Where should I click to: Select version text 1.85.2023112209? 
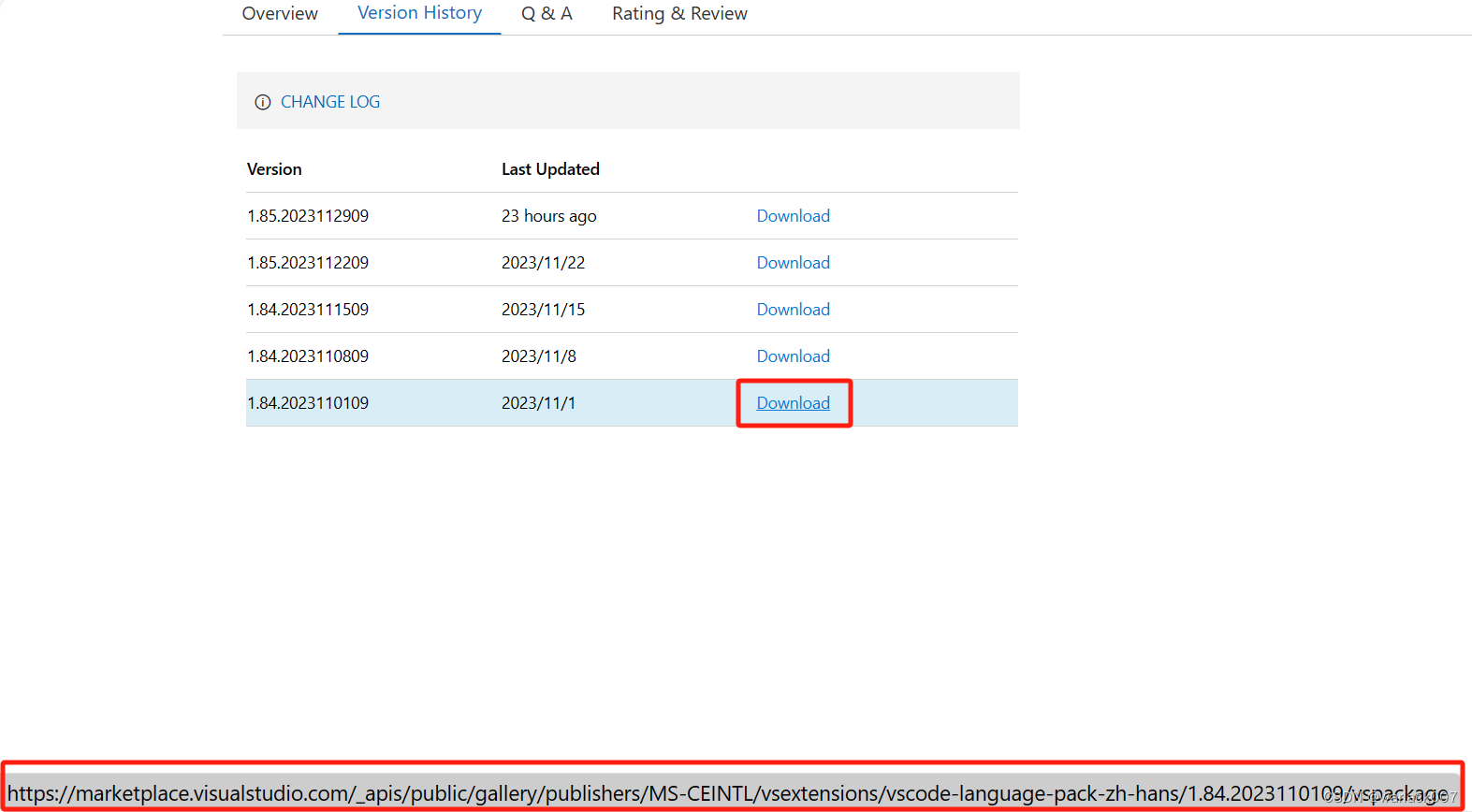[308, 263]
